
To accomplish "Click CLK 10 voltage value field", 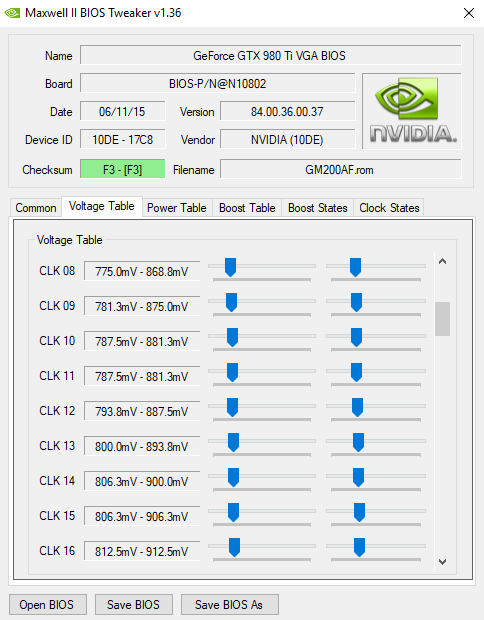I will (x=142, y=341).
